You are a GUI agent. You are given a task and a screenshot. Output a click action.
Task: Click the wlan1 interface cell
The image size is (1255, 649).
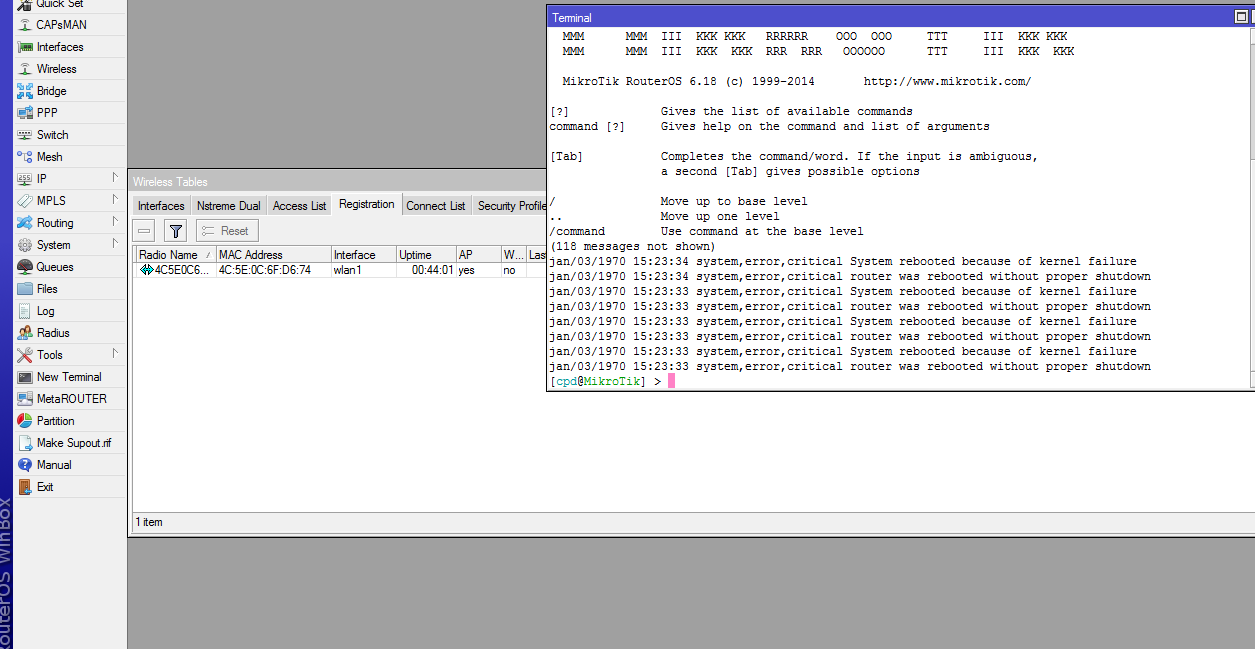point(348,270)
